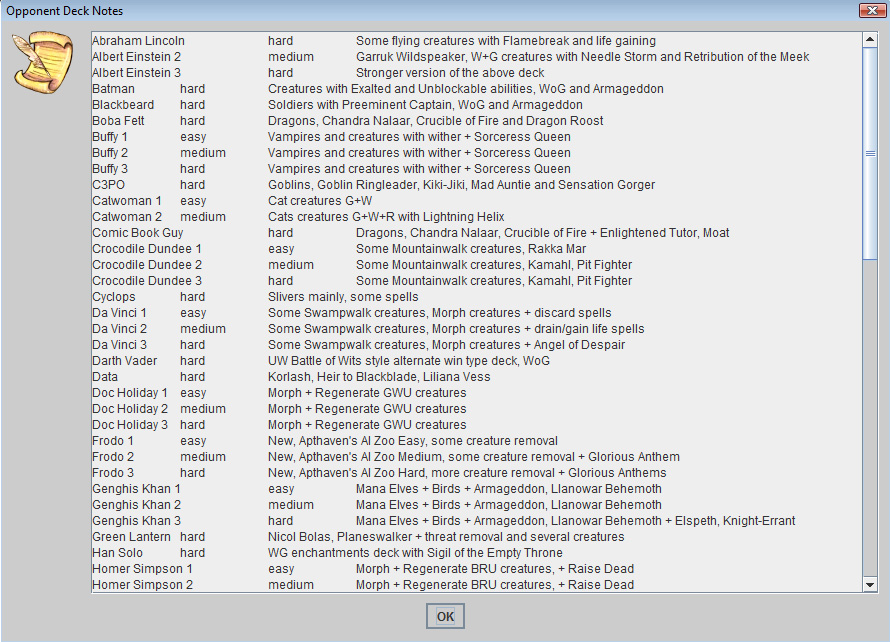
Task: Click the Genghis Khan 1 line
Action: [x=136, y=489]
